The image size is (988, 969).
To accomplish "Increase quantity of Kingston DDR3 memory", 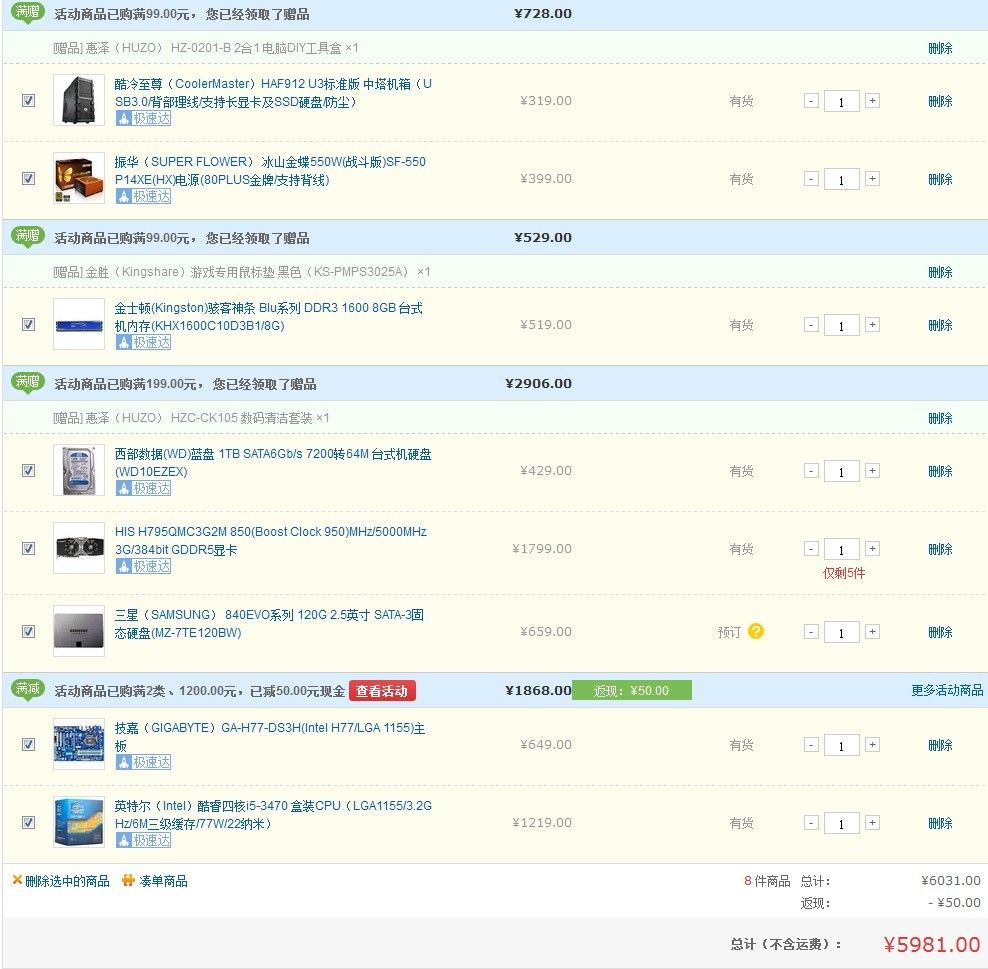I will [872, 325].
